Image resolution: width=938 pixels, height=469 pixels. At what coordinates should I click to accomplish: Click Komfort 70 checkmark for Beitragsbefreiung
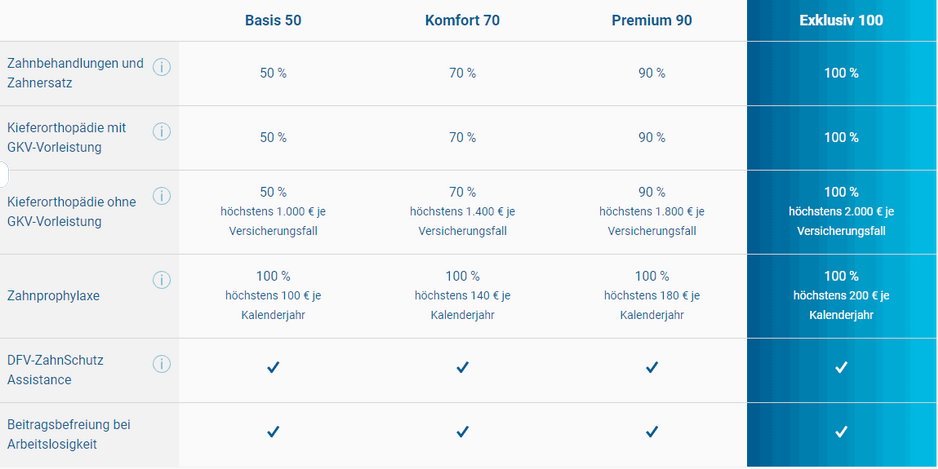coord(462,431)
